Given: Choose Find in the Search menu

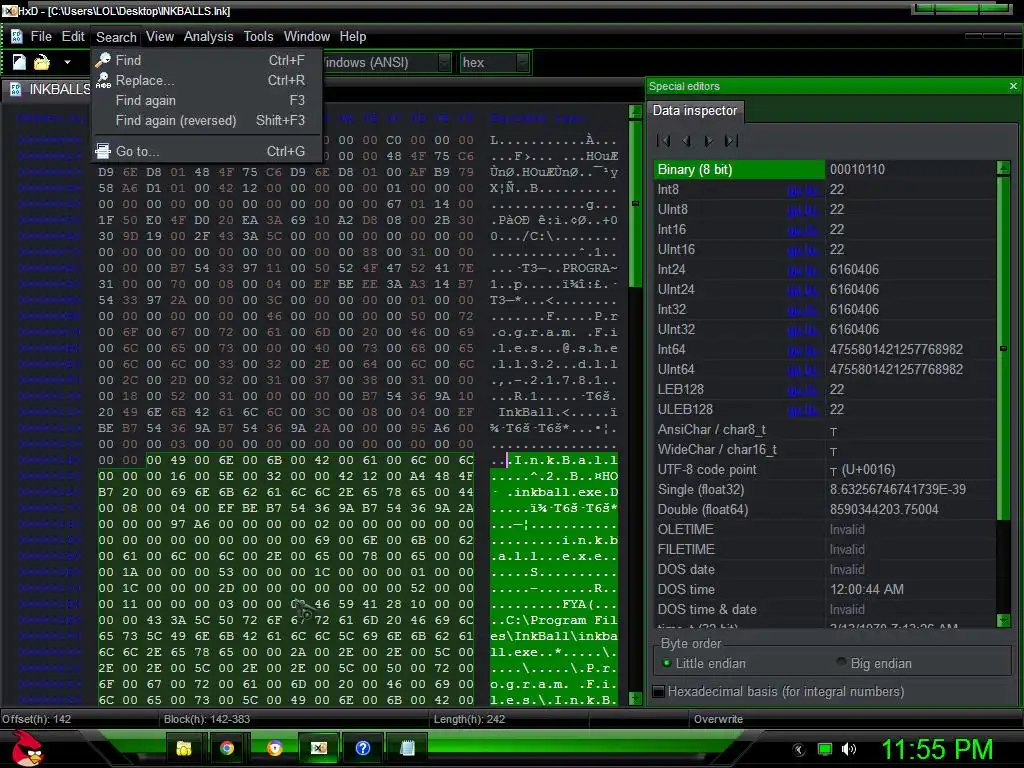Looking at the screenshot, I should click(208, 60).
